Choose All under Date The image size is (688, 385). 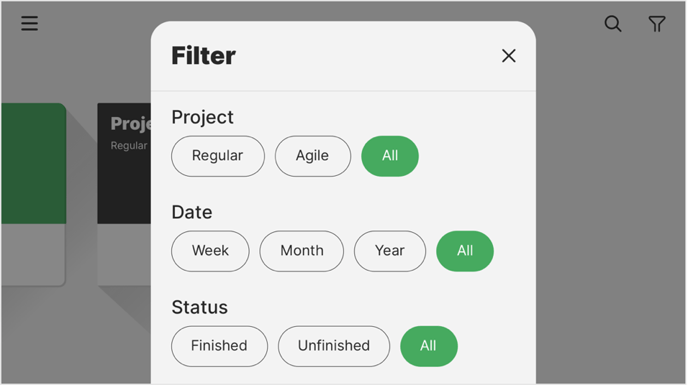click(x=465, y=251)
